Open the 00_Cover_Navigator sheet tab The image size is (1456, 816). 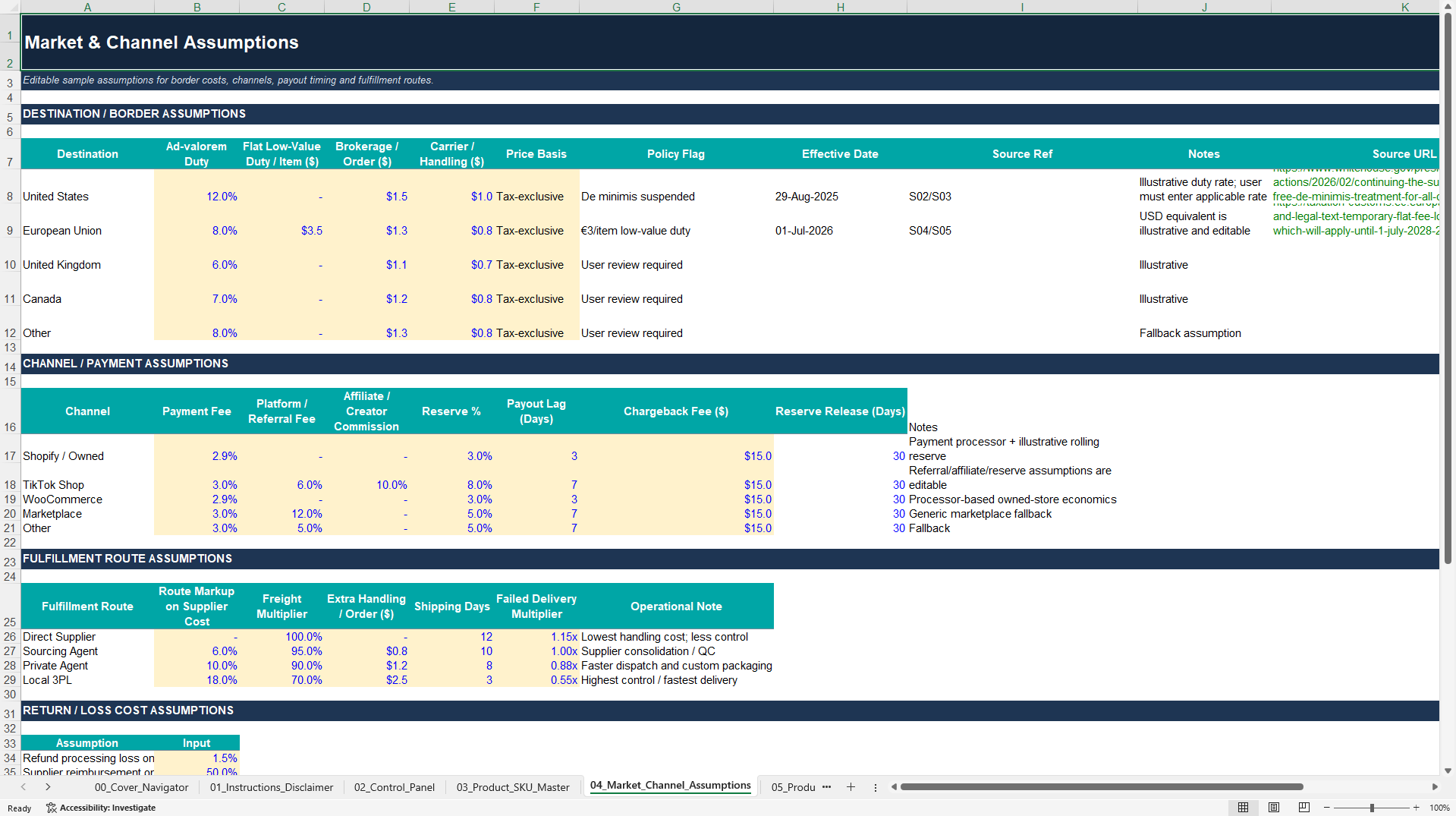tap(141, 787)
